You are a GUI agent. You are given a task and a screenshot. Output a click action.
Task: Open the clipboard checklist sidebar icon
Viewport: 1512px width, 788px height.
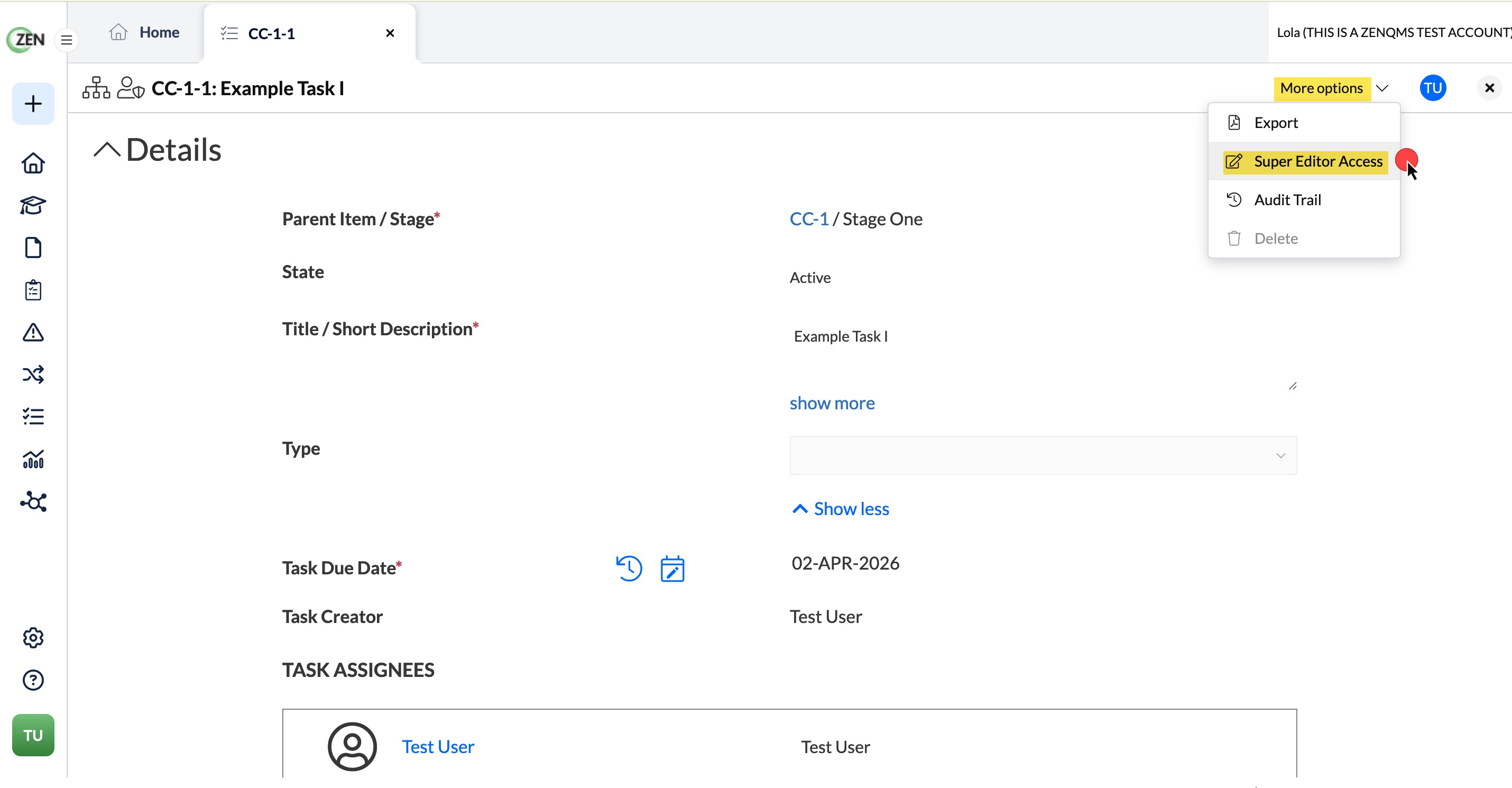(33, 290)
